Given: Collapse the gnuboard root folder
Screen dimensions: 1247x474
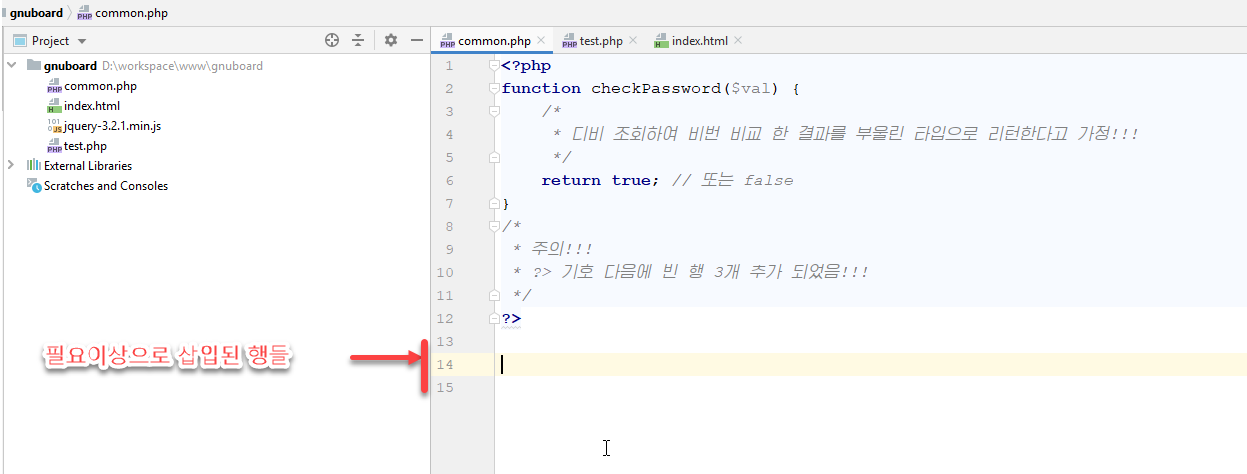Looking at the screenshot, I should click(x=12, y=66).
